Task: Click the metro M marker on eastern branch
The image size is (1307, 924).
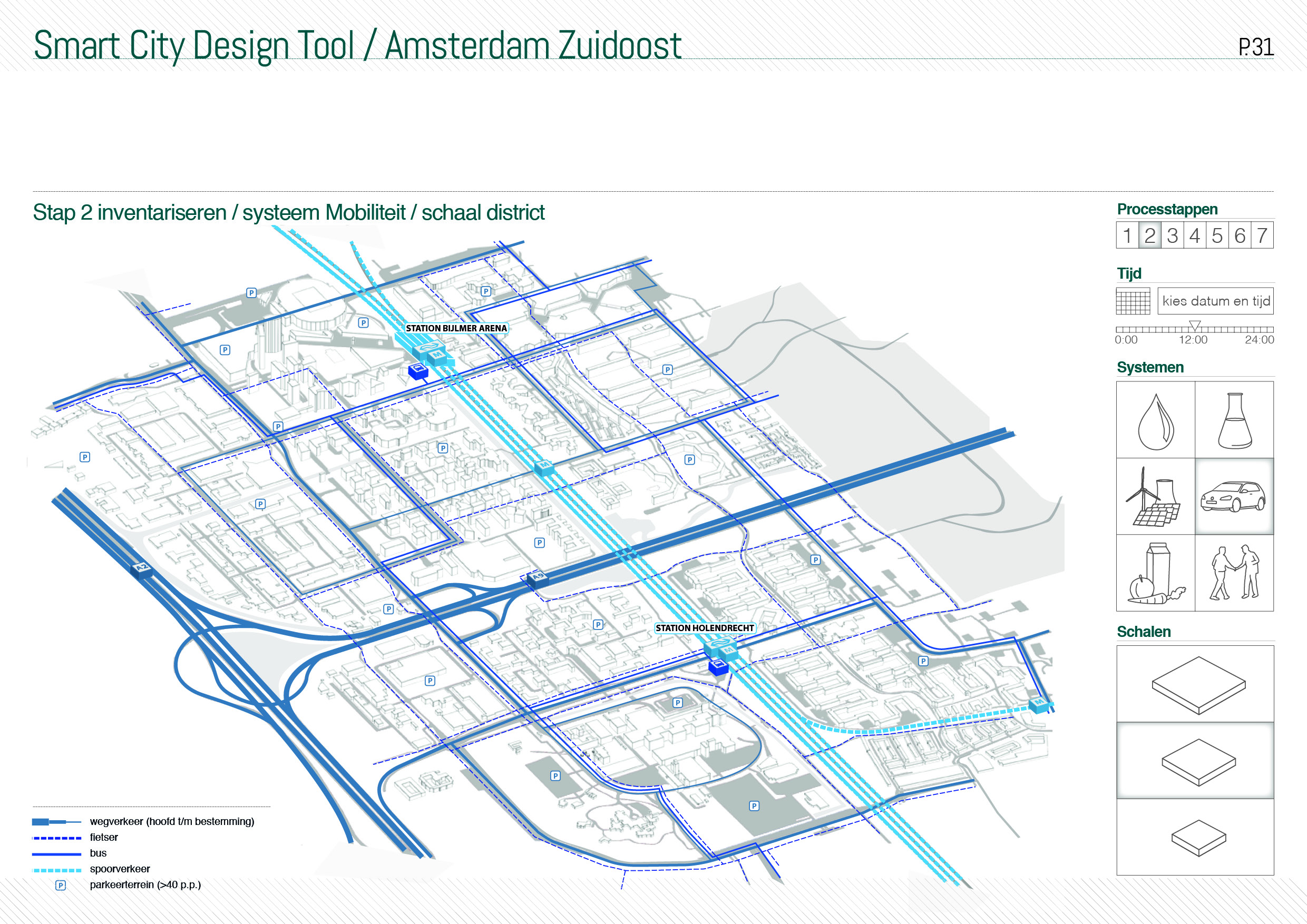Action: (x=1039, y=705)
